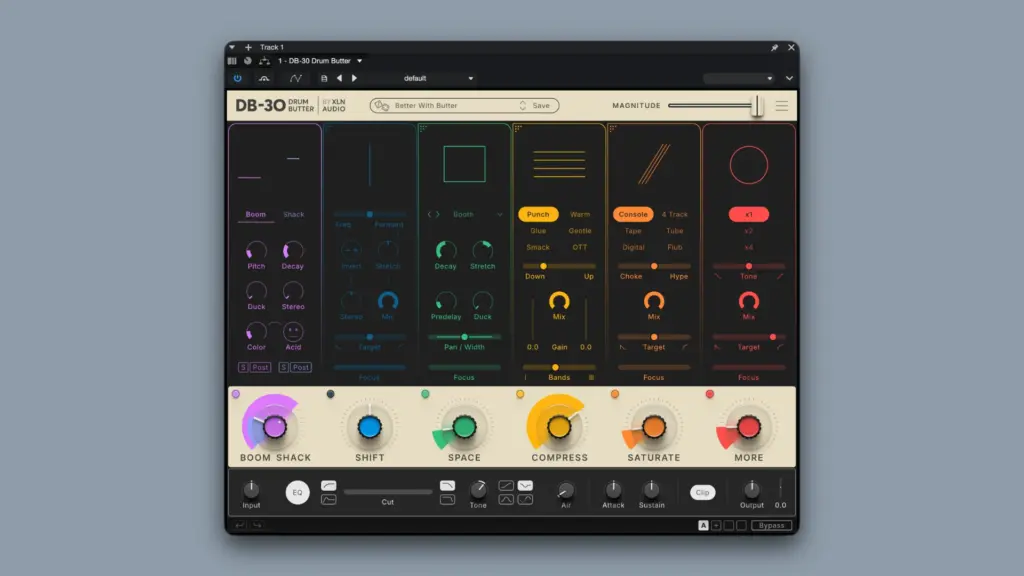Open the plugin routing icon
The width and height of the screenshot is (1024, 576).
click(264, 61)
